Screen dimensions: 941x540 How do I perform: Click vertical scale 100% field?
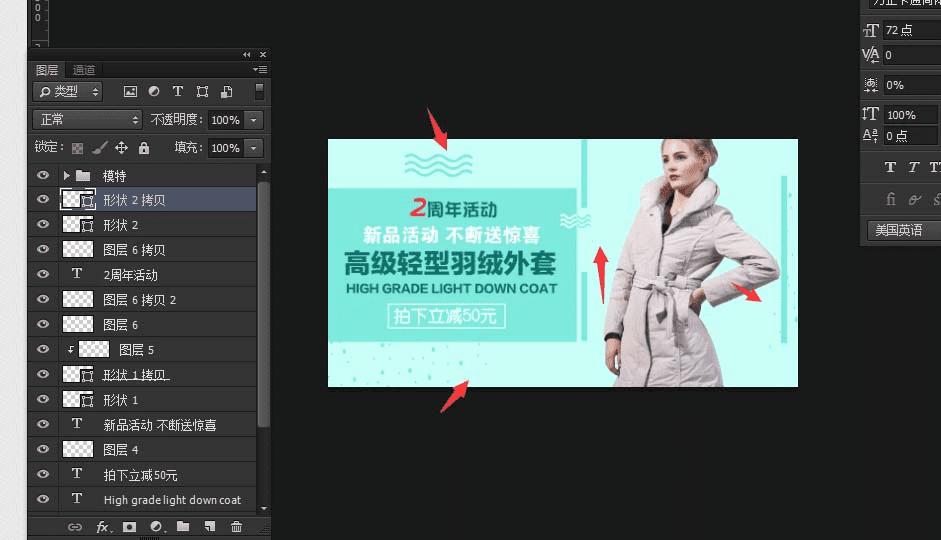910,115
